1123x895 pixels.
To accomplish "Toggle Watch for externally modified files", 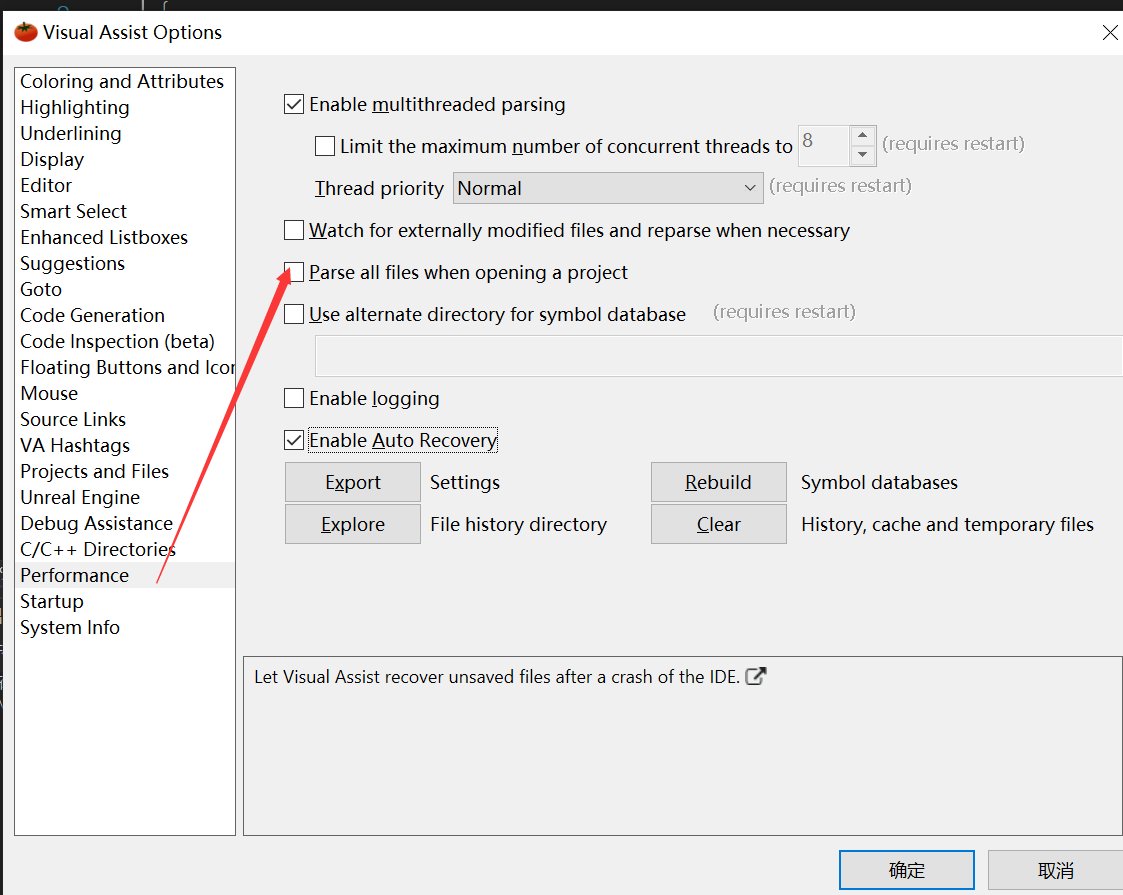I will tap(294, 230).
